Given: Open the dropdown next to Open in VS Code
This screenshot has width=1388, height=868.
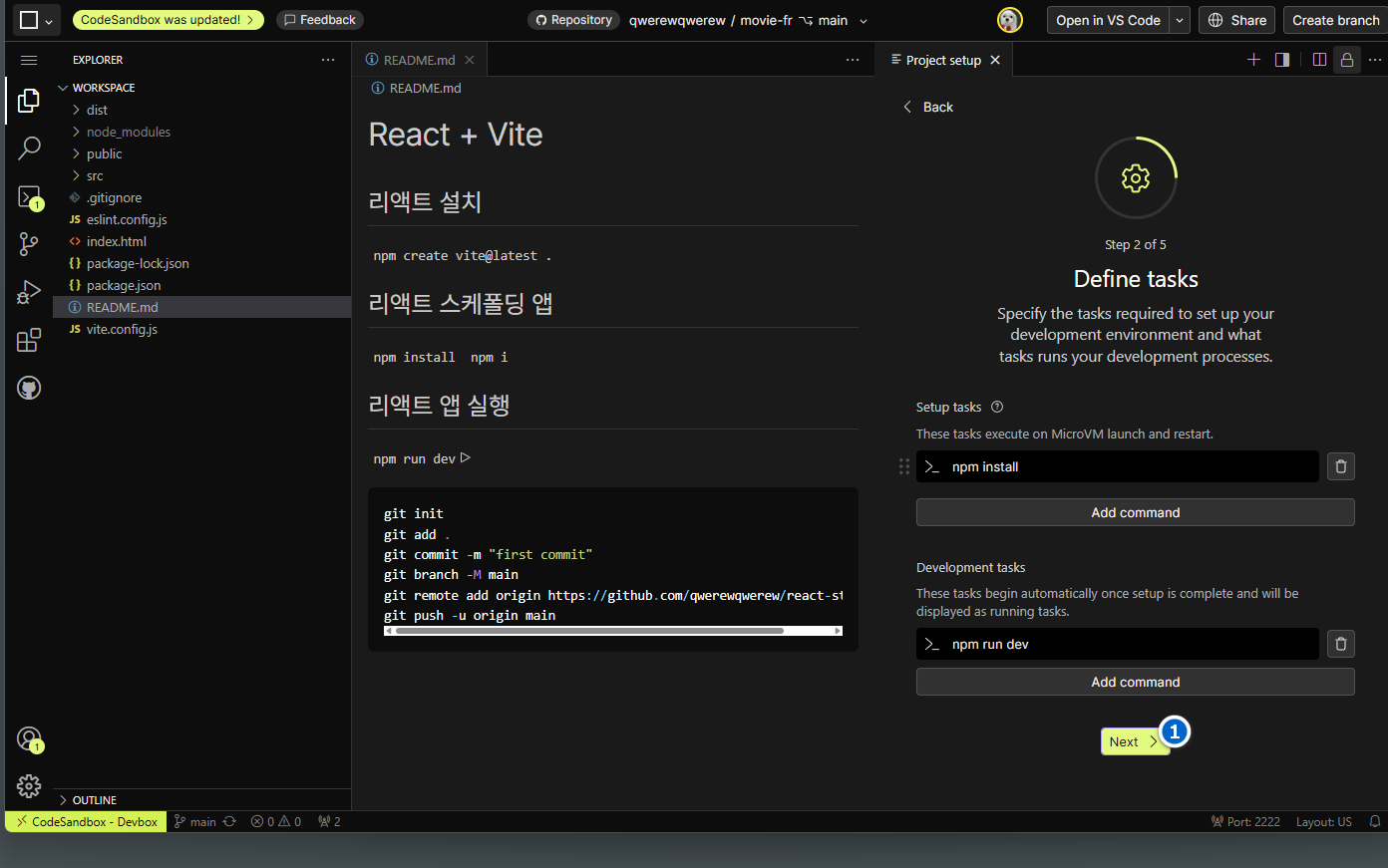Looking at the screenshot, I should [x=1181, y=20].
